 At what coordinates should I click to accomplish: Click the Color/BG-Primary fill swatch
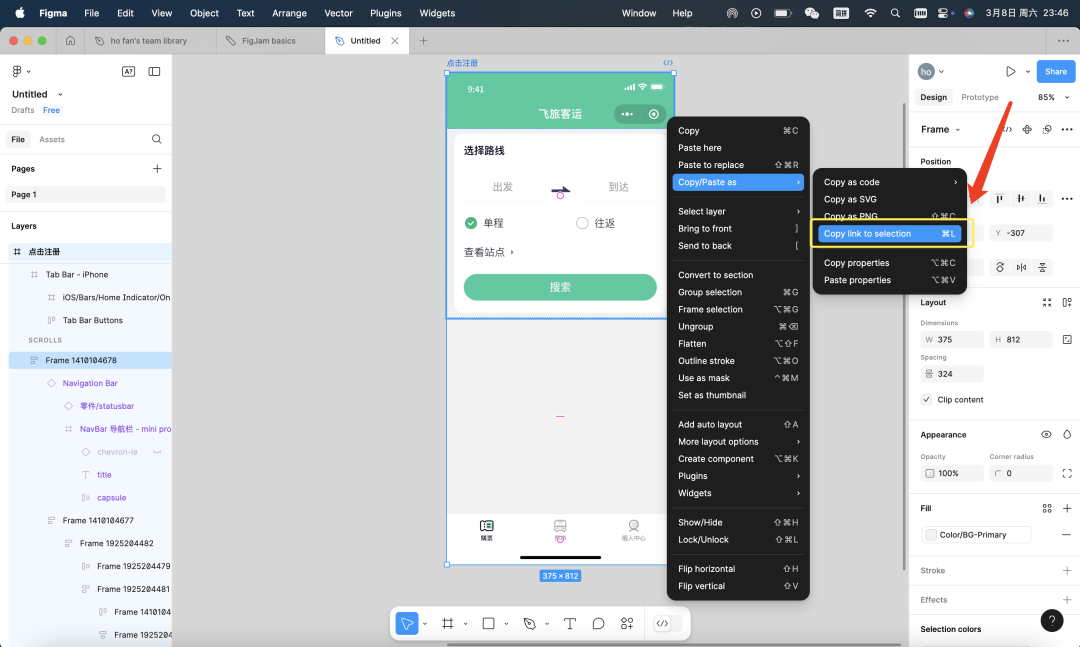coord(931,535)
